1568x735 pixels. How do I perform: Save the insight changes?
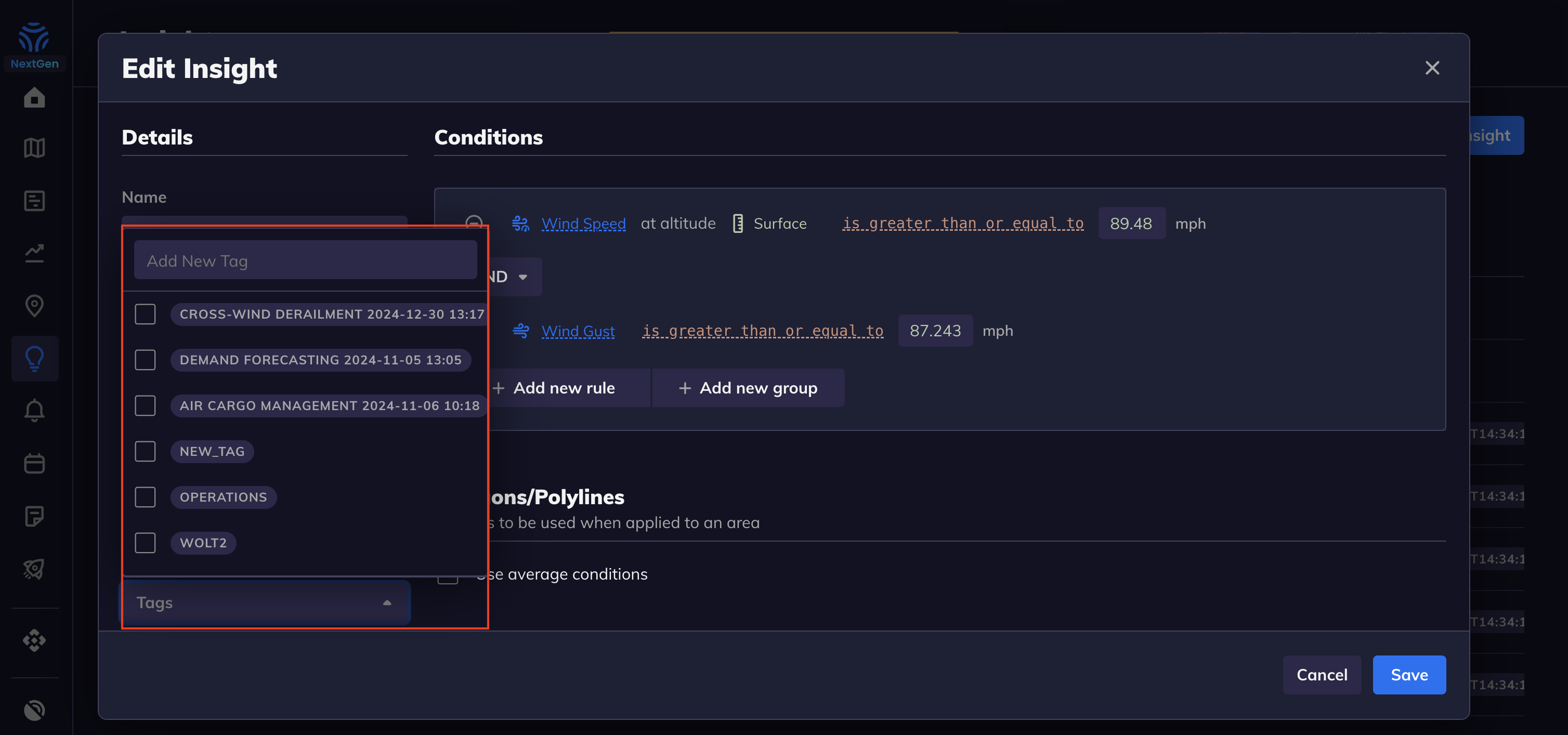point(1408,674)
